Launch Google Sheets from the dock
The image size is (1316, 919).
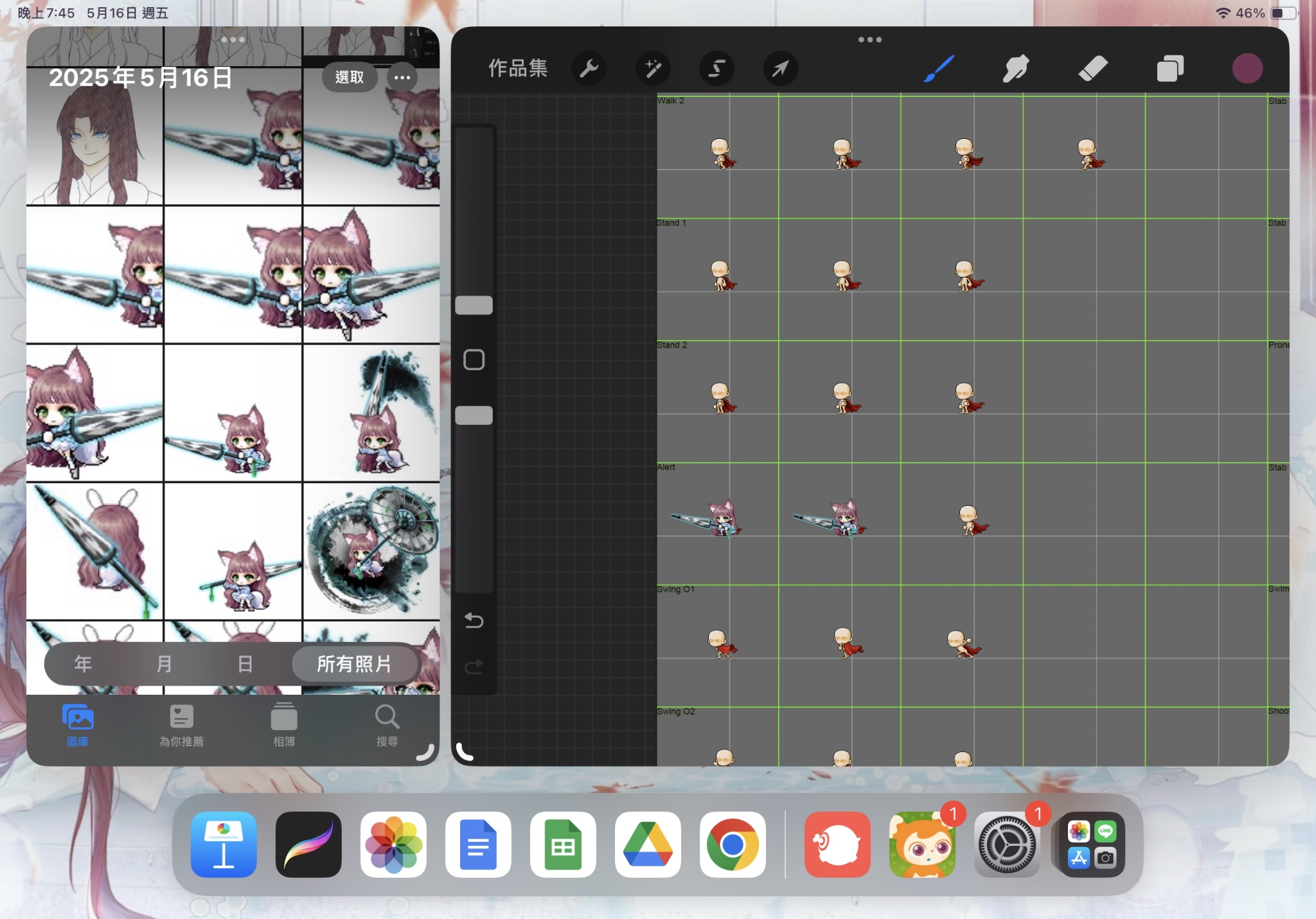point(563,844)
